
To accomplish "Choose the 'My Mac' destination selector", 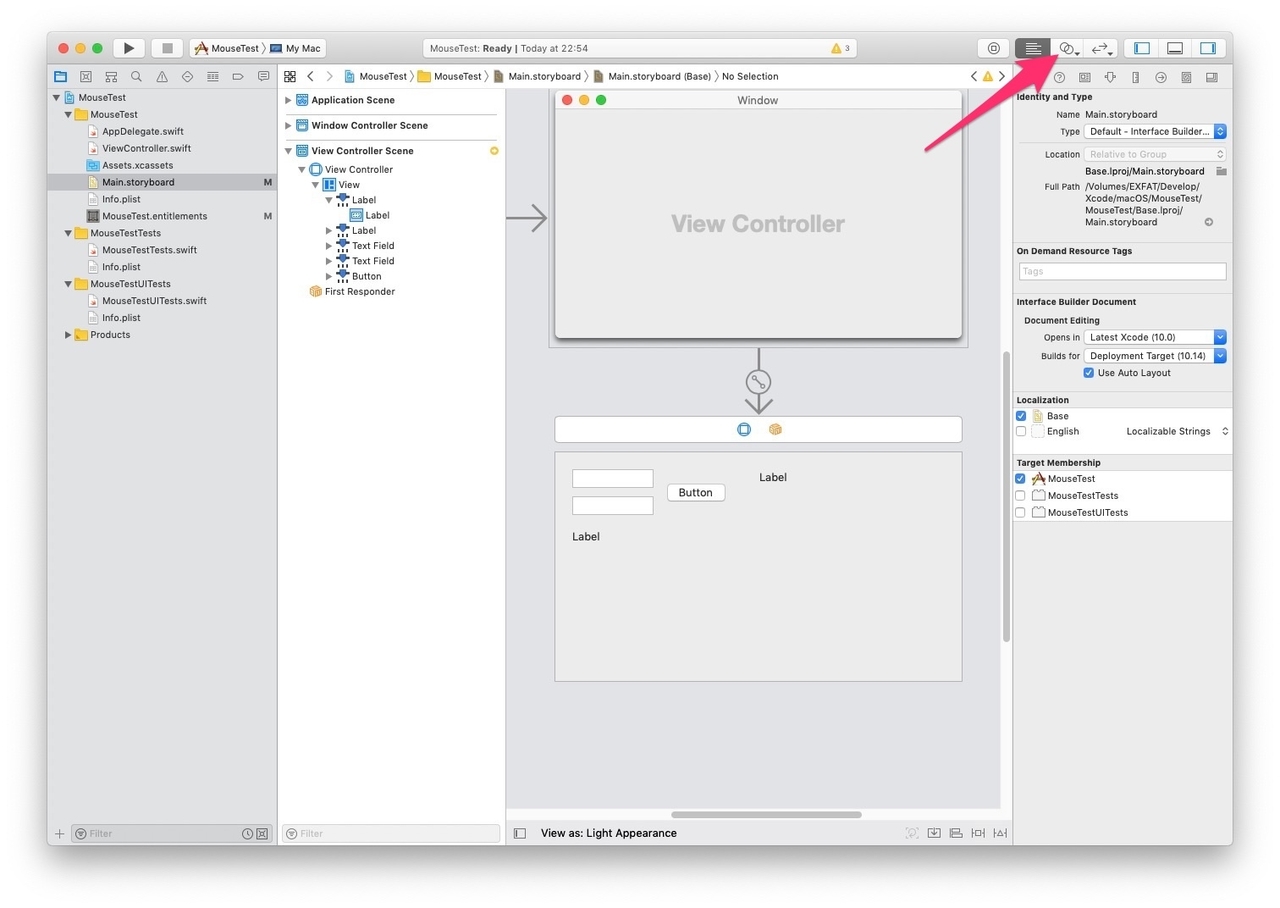I will coord(296,48).
